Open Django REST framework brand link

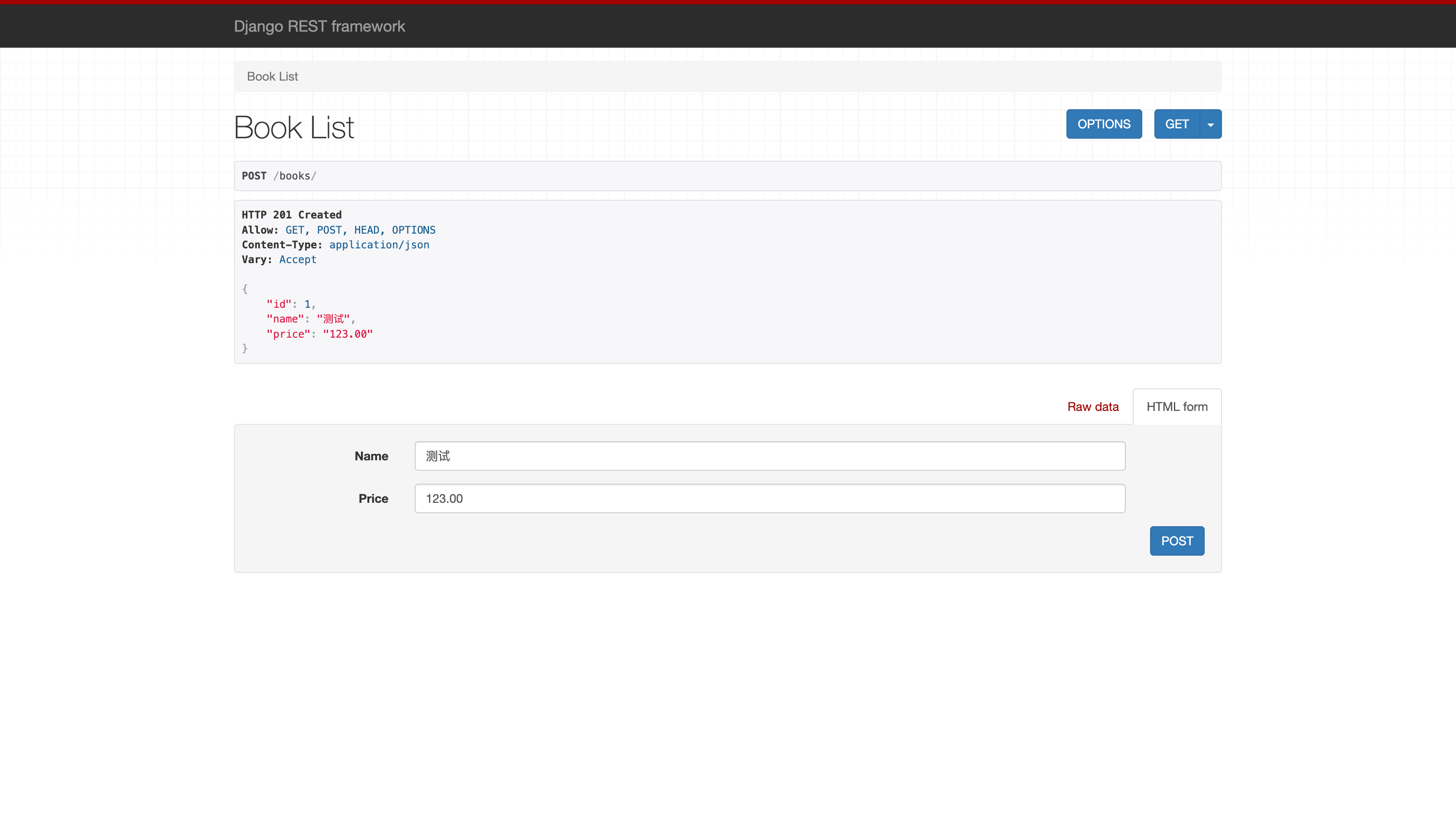[319, 26]
